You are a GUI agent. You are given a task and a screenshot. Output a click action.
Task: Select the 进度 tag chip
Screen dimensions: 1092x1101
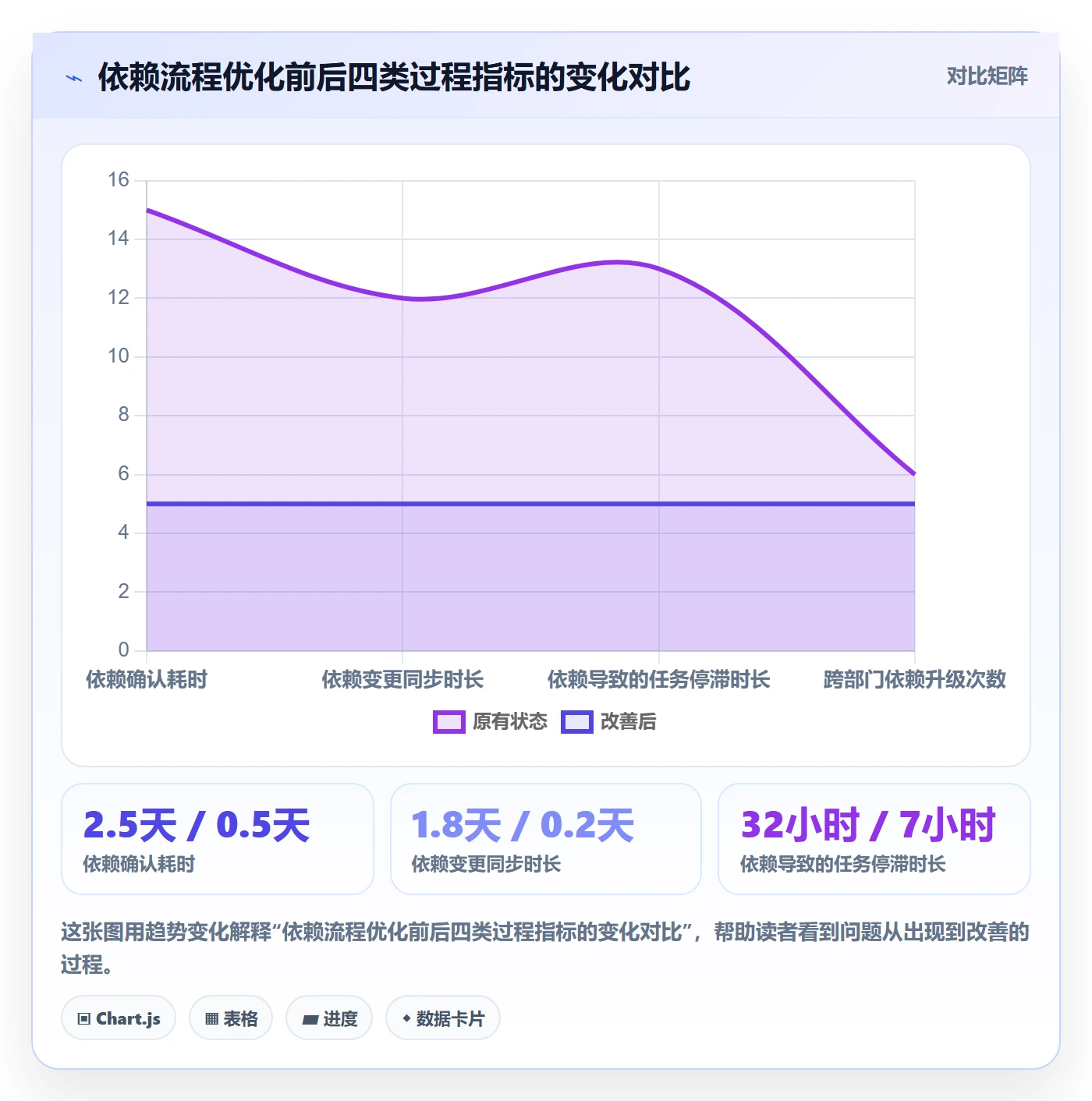click(329, 1018)
